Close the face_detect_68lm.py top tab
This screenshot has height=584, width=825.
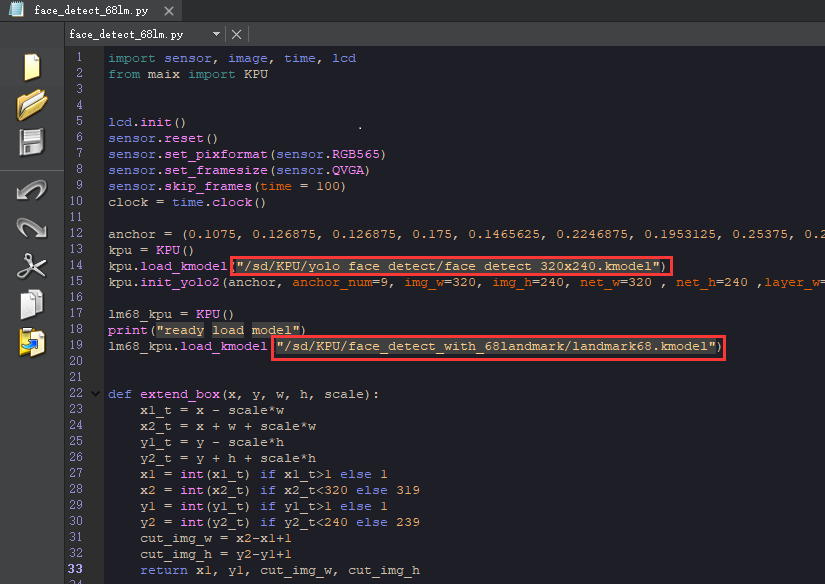[168, 11]
